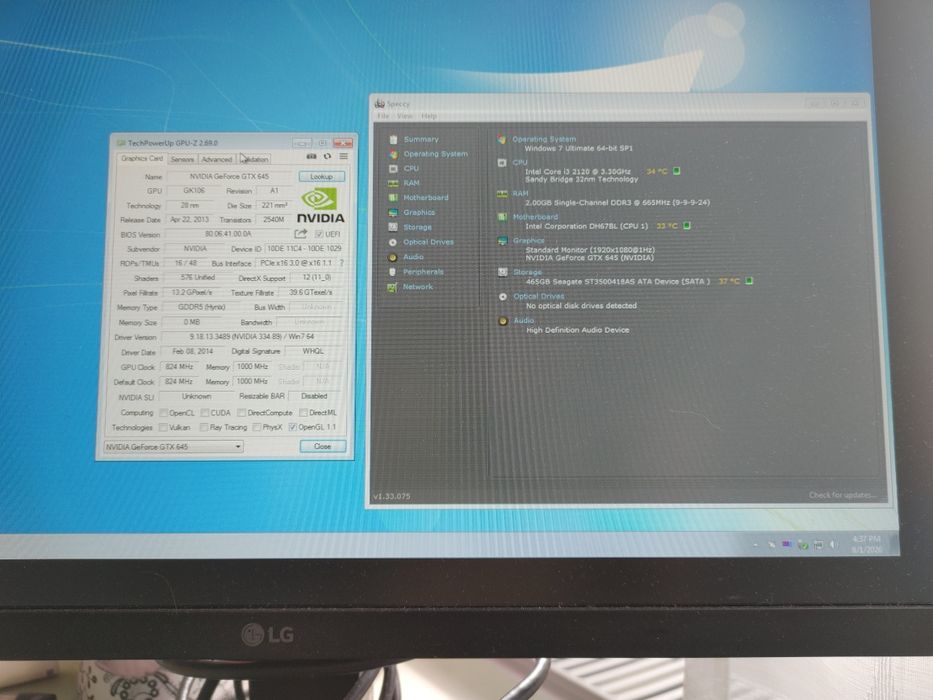Toggle DirectML checkbox
The image size is (933, 700).
[303, 412]
